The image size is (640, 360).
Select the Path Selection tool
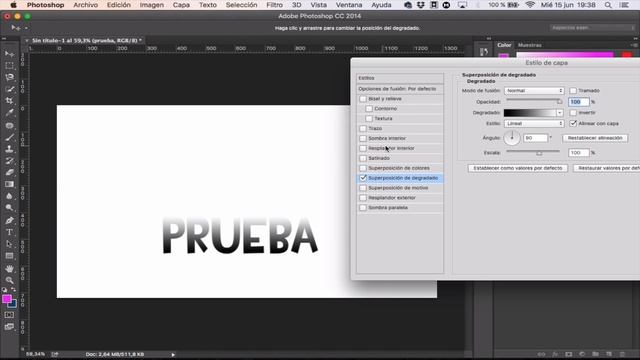9,244
